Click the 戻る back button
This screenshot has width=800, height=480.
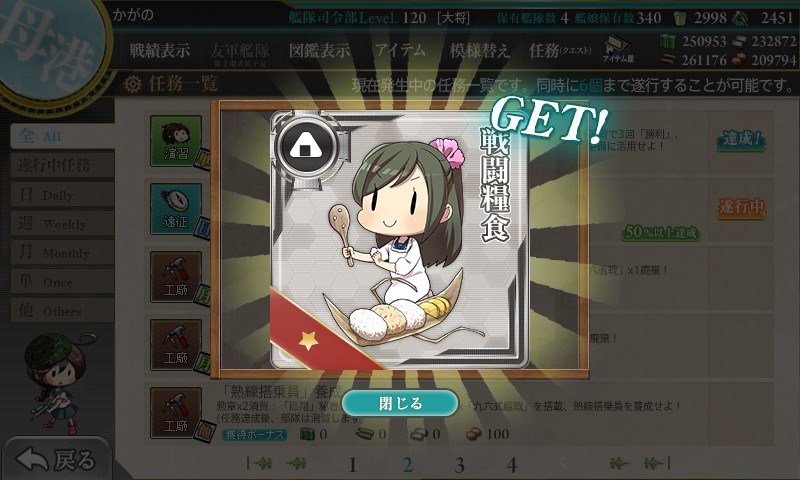(56, 459)
